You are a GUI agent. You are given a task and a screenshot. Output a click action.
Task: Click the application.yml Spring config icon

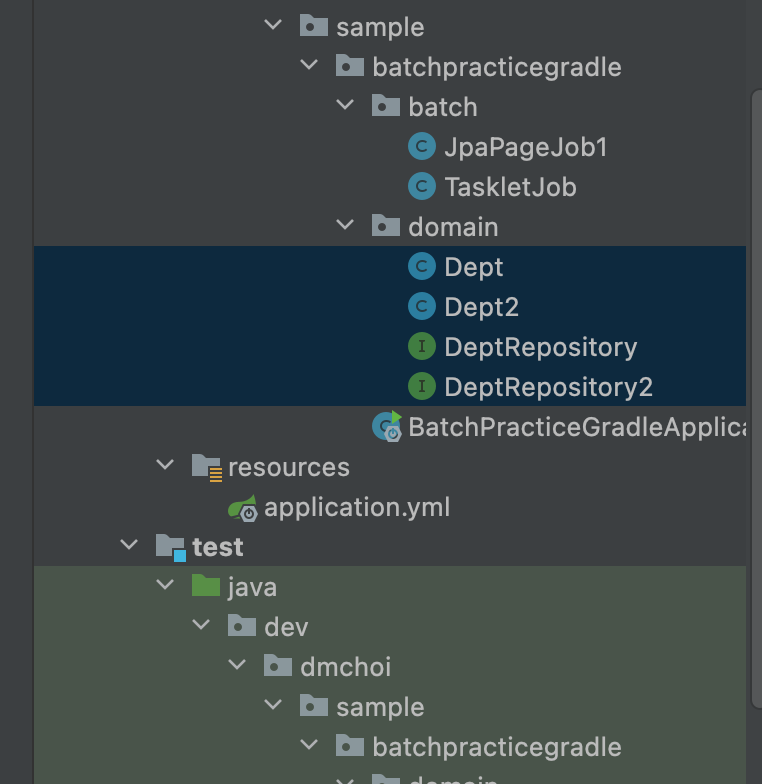point(243,507)
